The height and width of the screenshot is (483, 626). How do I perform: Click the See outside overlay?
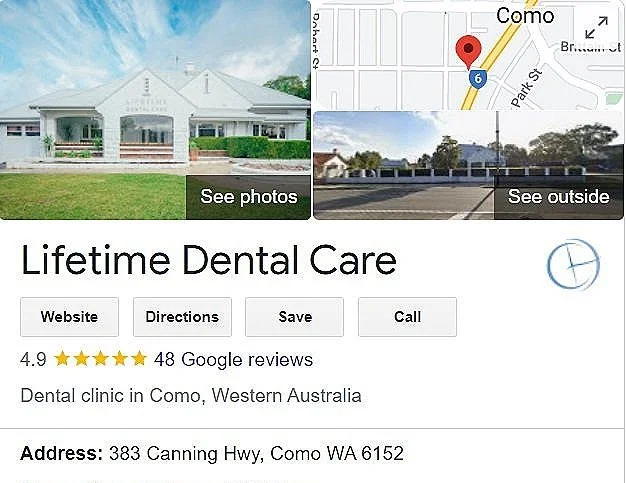[x=559, y=197]
